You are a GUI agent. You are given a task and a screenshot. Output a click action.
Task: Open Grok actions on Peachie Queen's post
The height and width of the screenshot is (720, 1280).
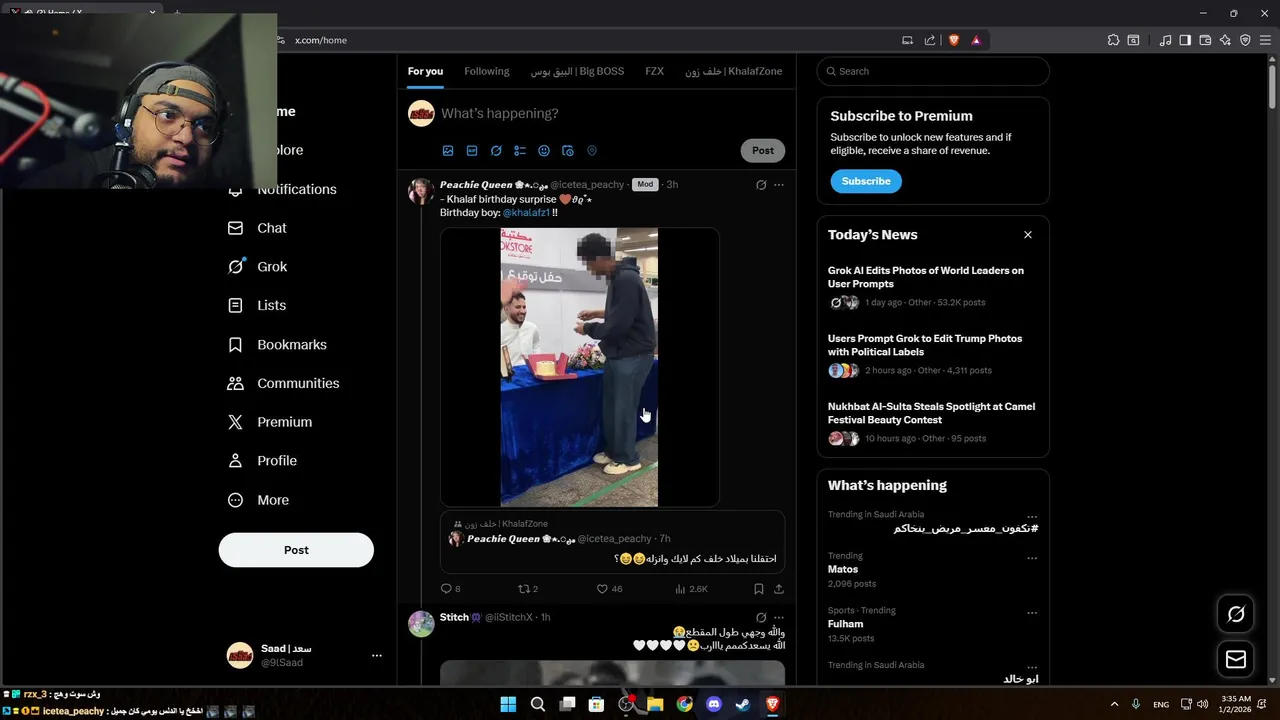pos(761,185)
